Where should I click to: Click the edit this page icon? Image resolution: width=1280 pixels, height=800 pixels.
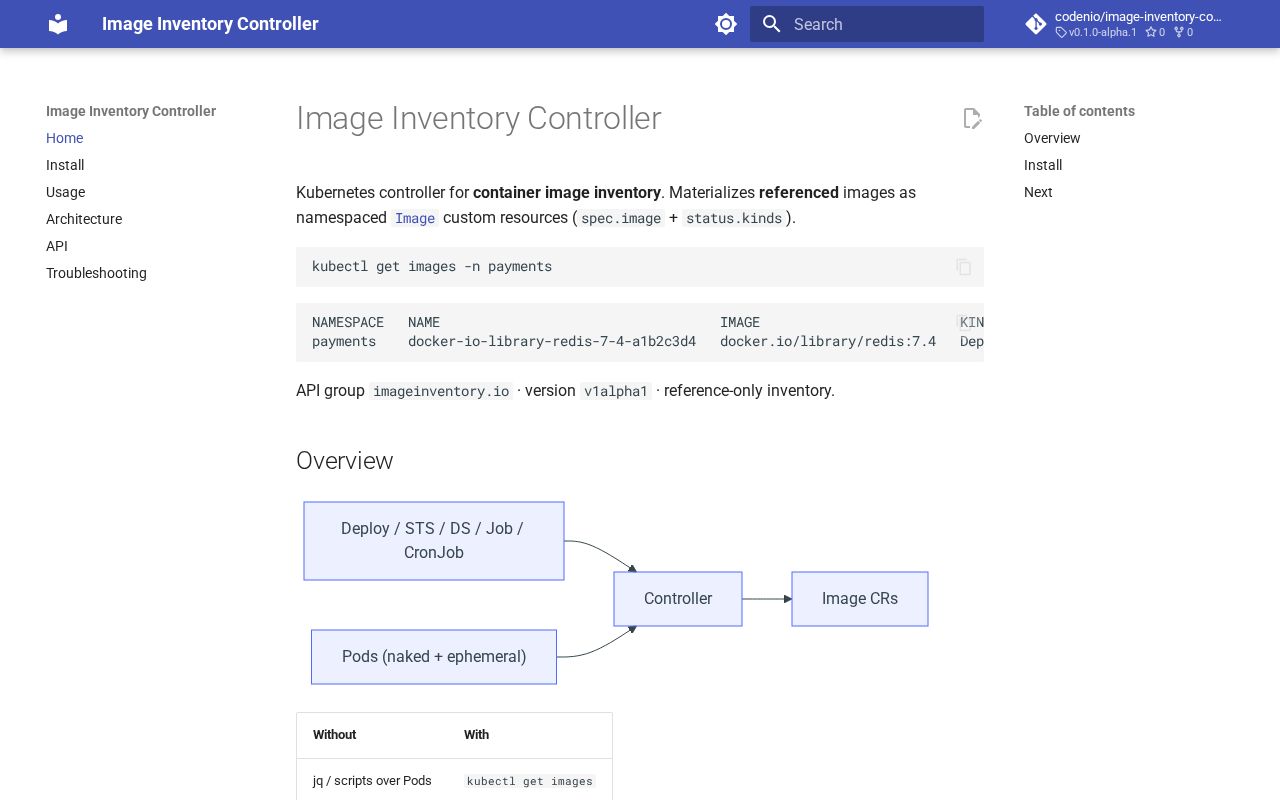tap(972, 119)
